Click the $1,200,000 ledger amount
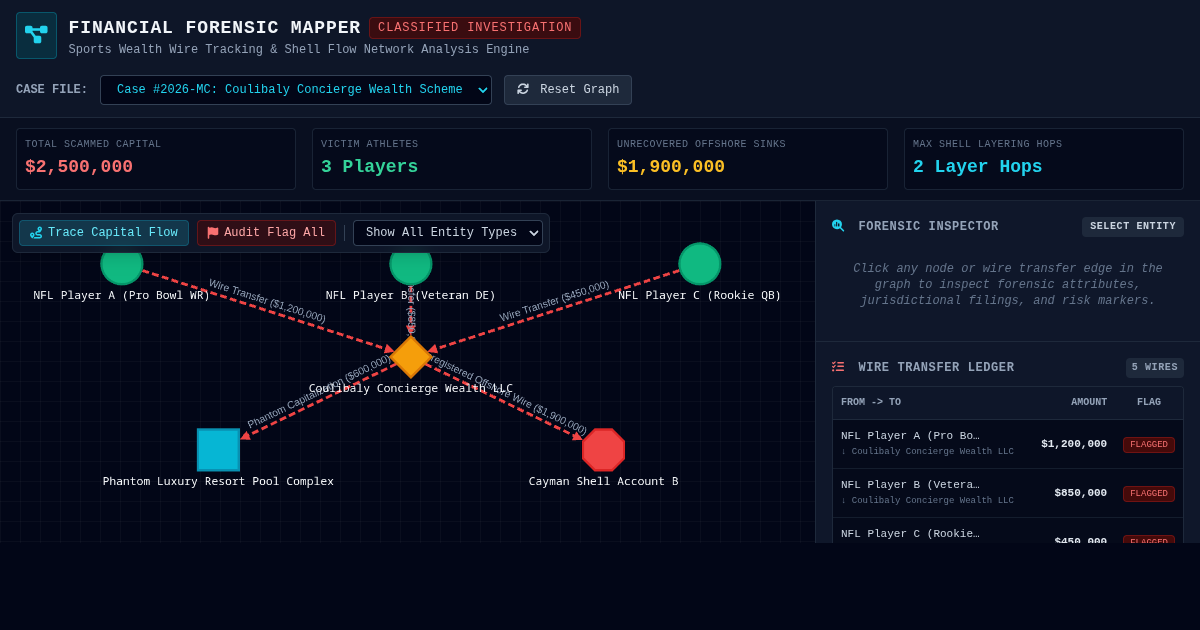 pos(1074,444)
